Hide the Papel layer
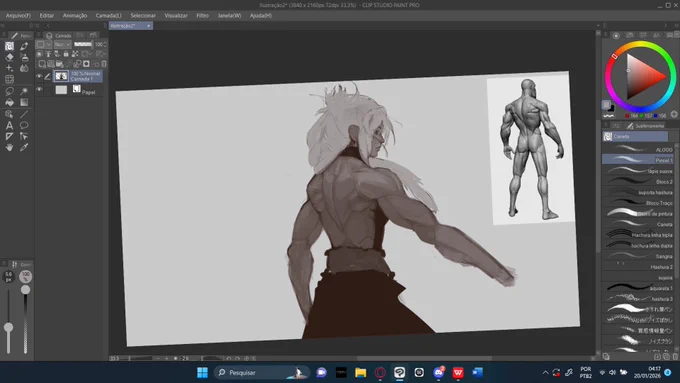The width and height of the screenshot is (680, 383). 39,89
